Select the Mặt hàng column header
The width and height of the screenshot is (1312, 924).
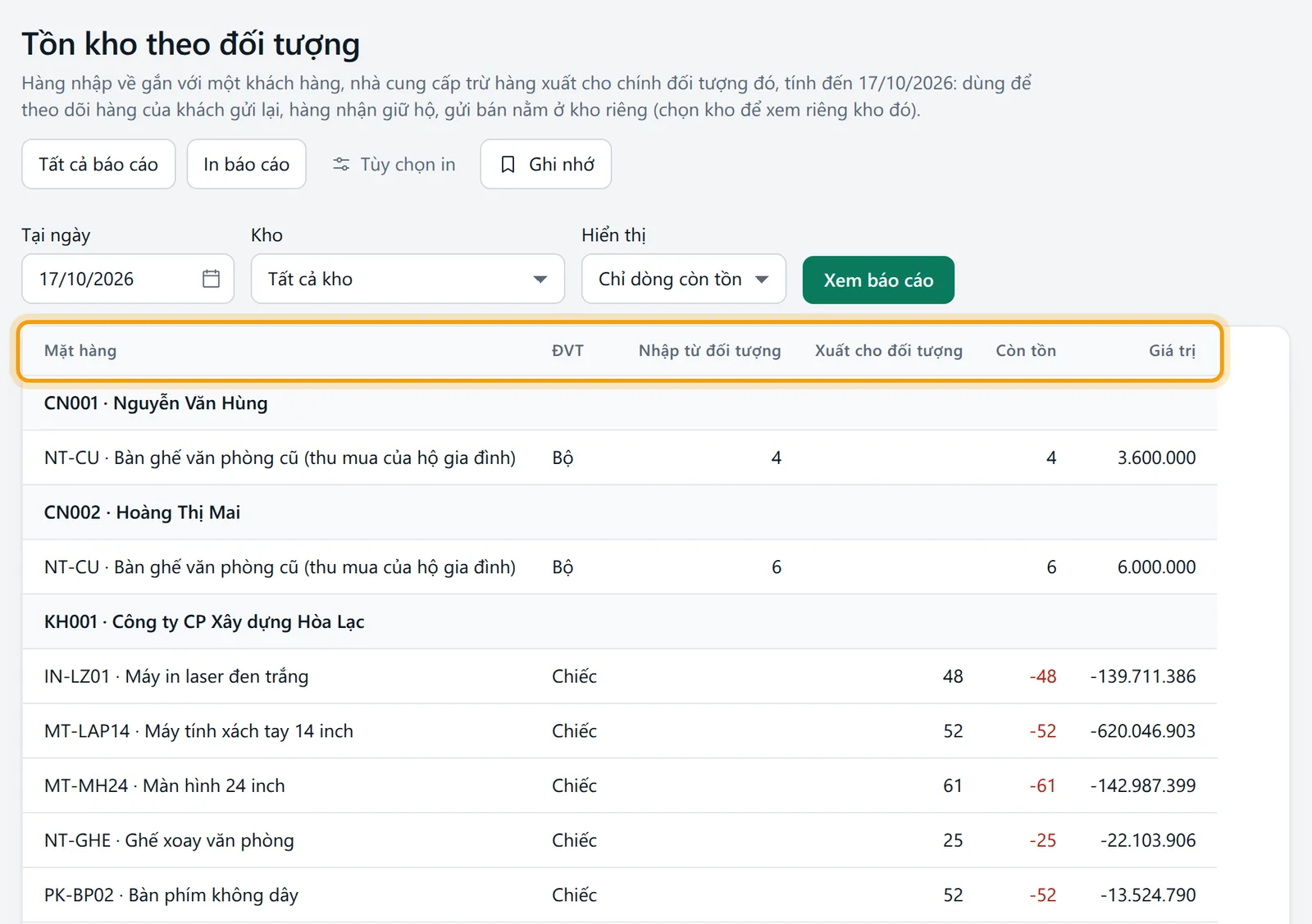pos(80,351)
